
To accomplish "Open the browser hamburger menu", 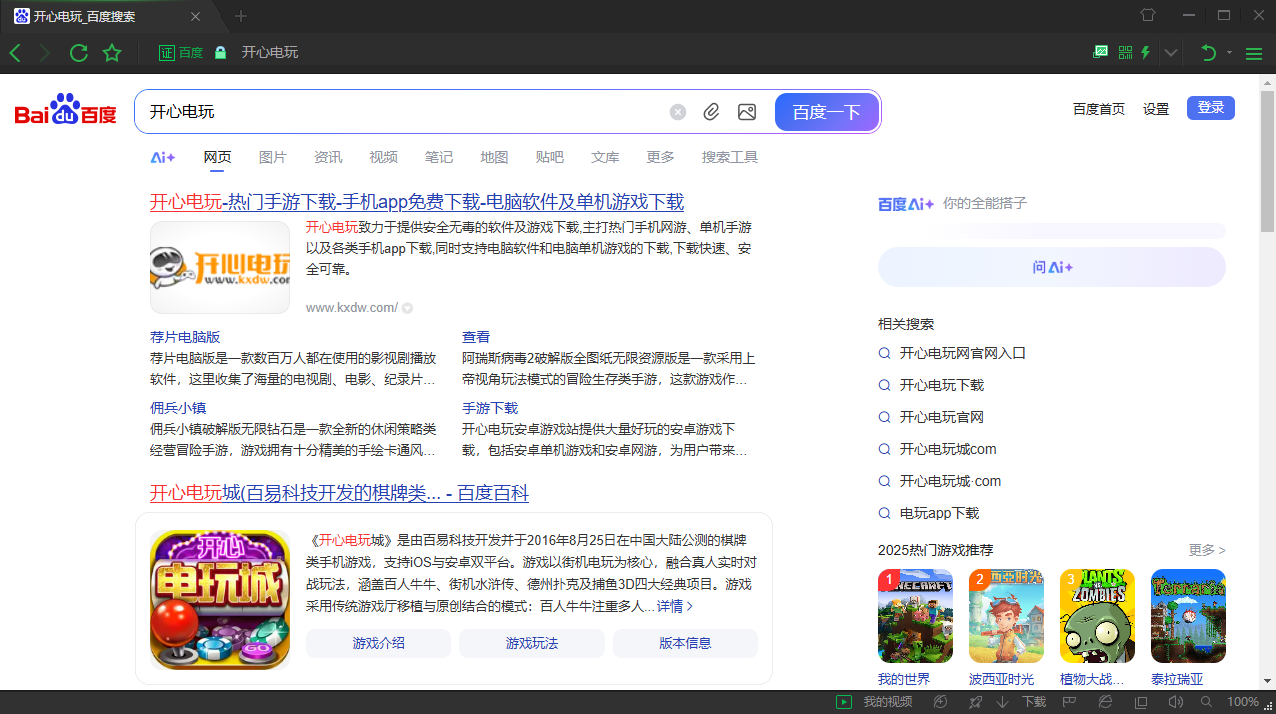I will pyautogui.click(x=1253, y=52).
